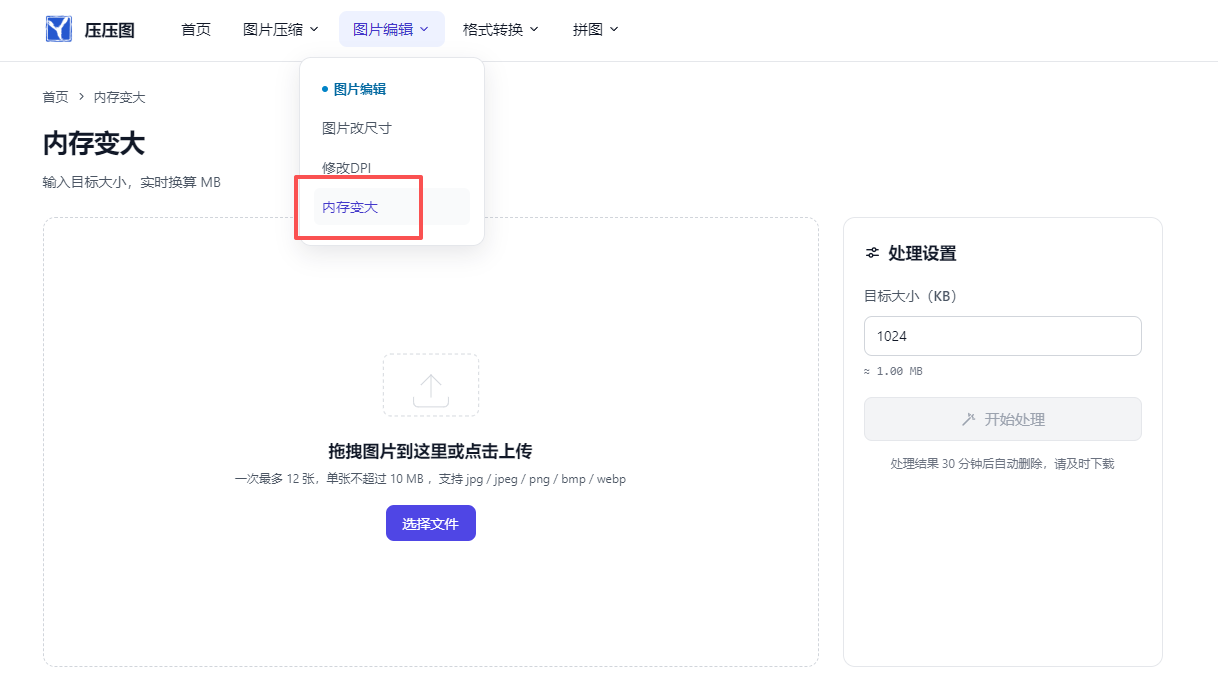This screenshot has height=686, width=1218.
Task: Collapse the 图片编辑 dropdown menu
Action: (391, 29)
